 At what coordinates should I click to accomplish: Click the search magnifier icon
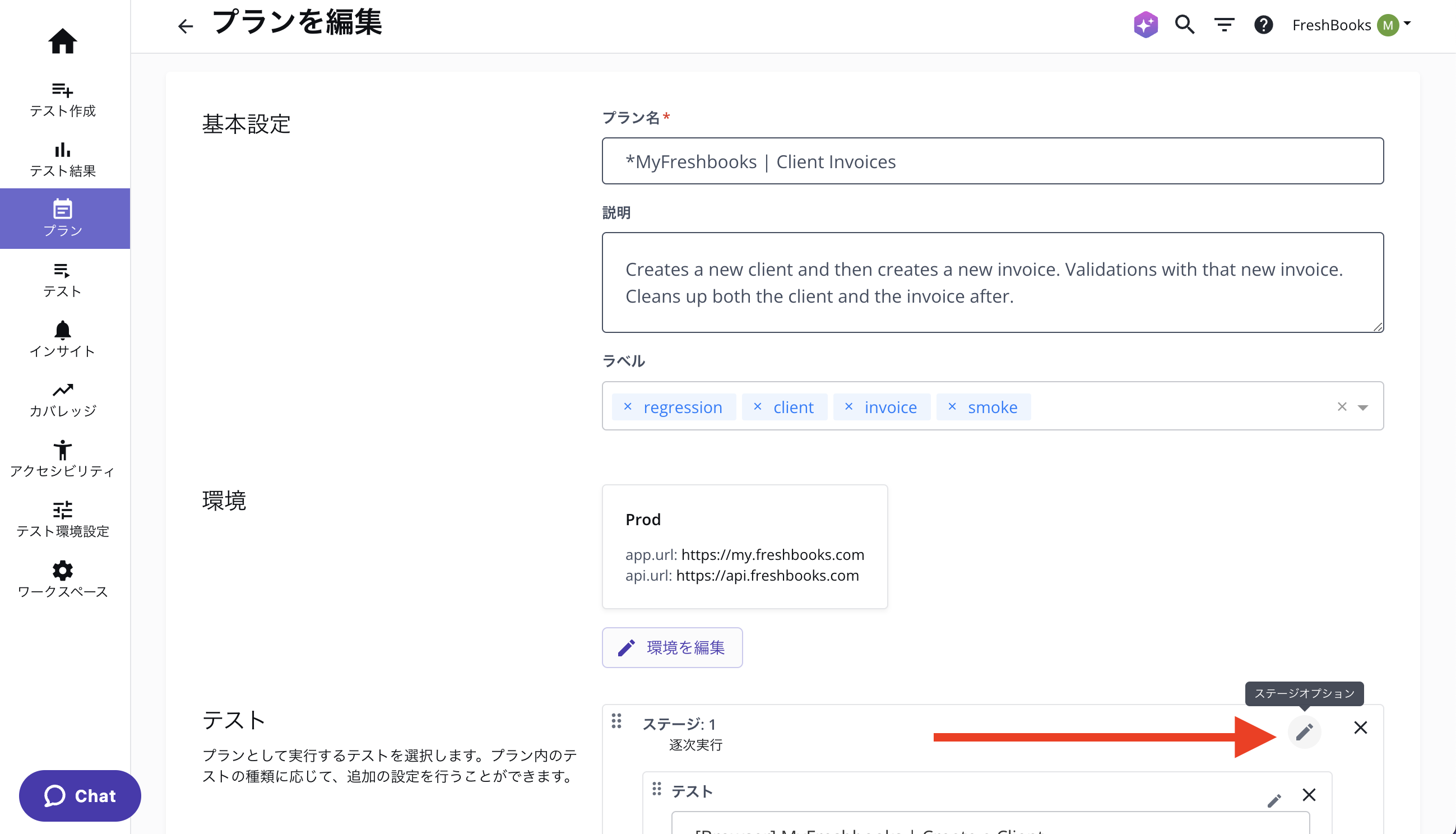1185,25
